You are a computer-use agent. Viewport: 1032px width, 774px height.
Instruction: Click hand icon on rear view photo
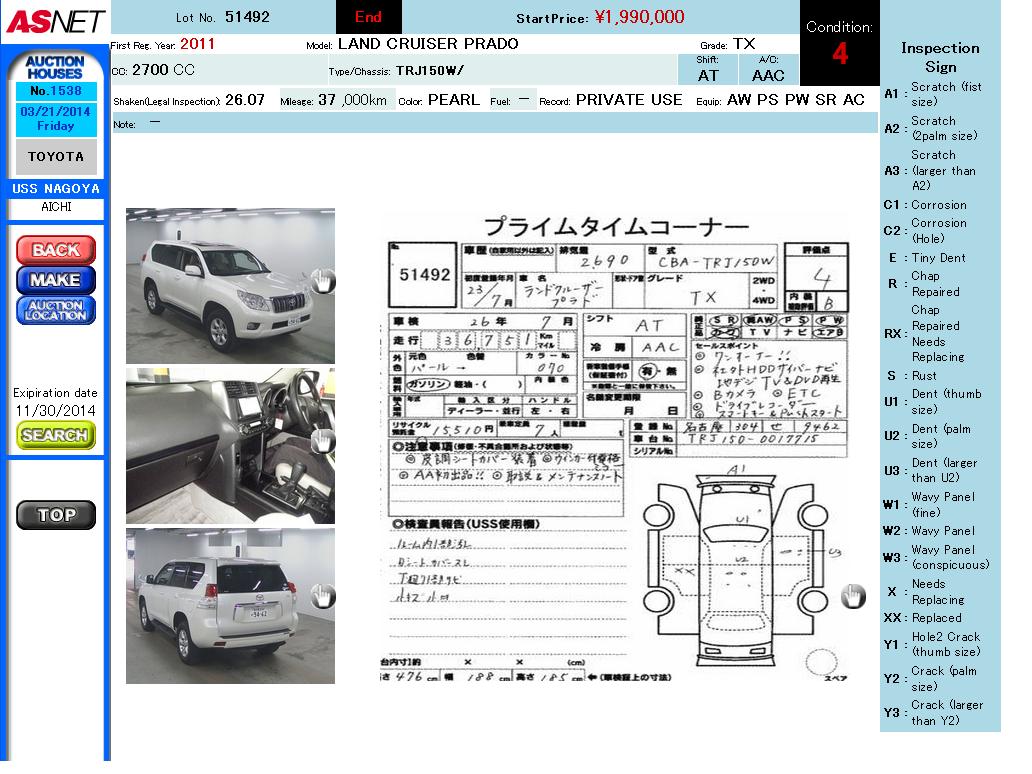pos(322,597)
